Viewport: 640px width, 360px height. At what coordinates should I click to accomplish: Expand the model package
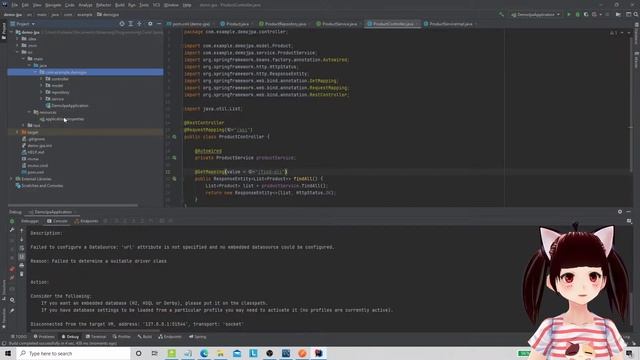coord(42,85)
